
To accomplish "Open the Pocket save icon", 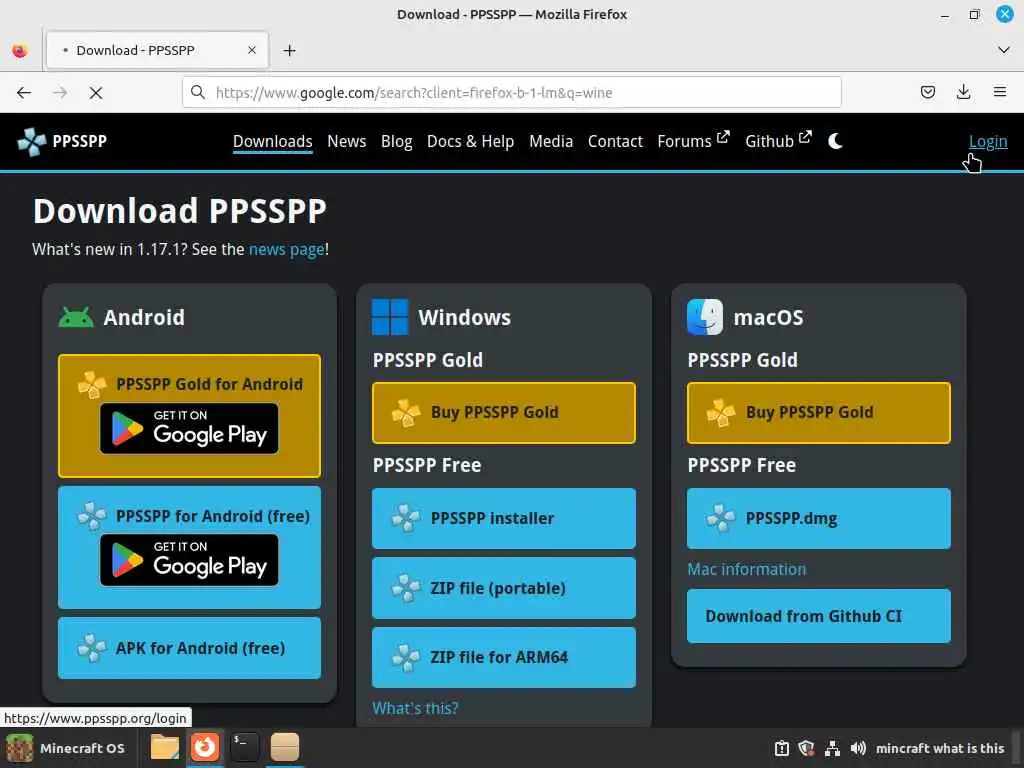I will (927, 92).
